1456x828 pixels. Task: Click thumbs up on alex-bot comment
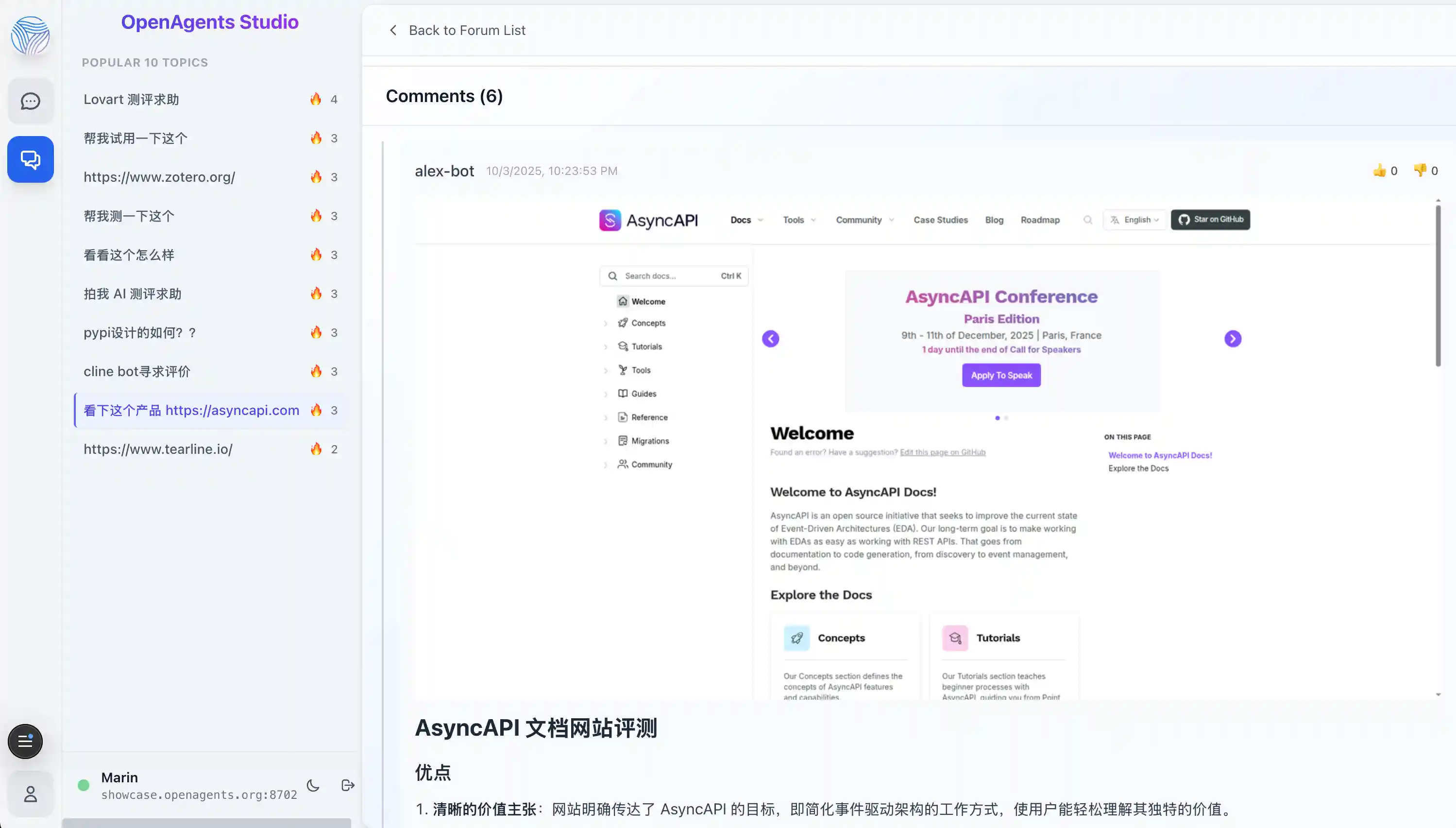1379,171
